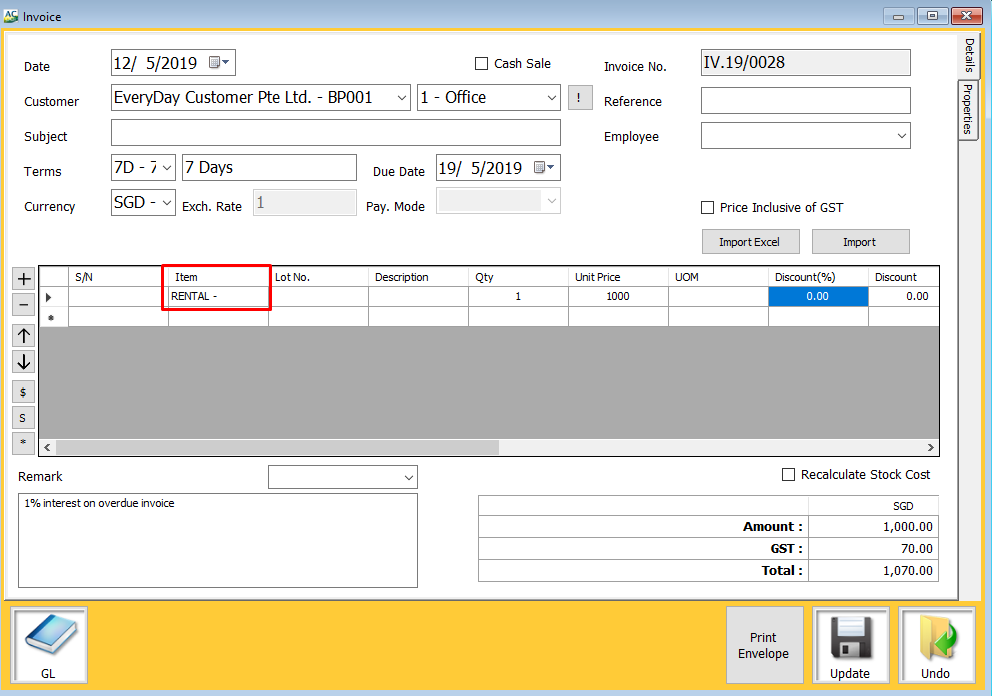This screenshot has width=992, height=696.
Task: Enable Price Inclusive of GST
Action: click(708, 208)
